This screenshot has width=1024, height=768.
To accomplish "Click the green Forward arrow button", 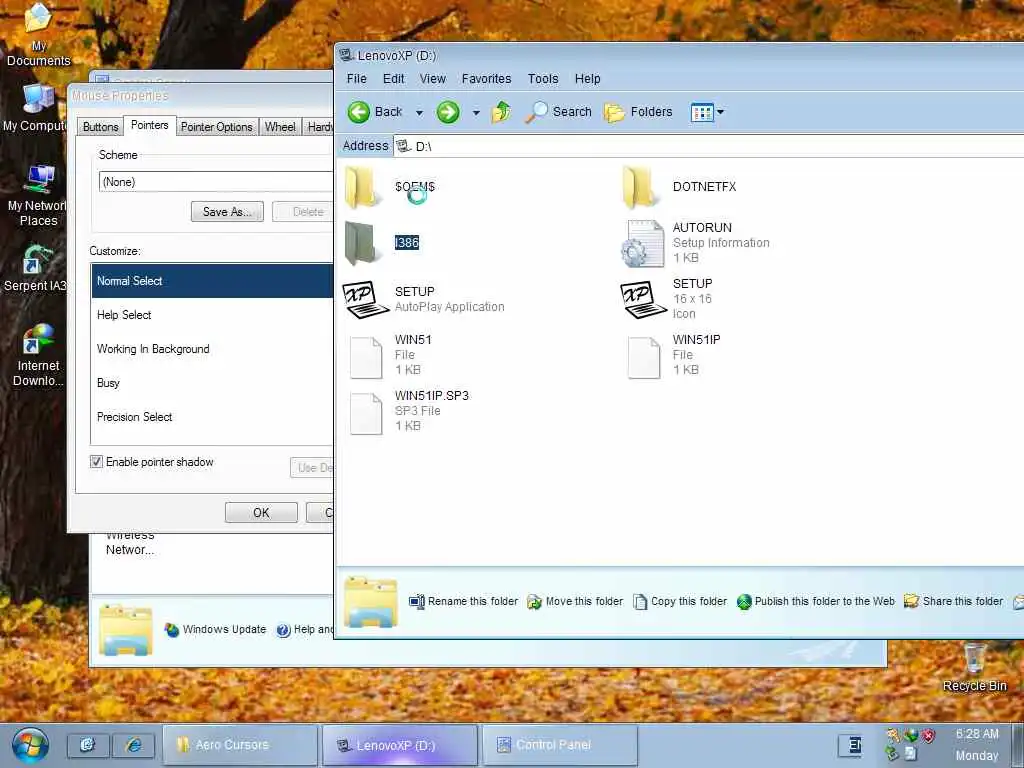I will (x=448, y=112).
